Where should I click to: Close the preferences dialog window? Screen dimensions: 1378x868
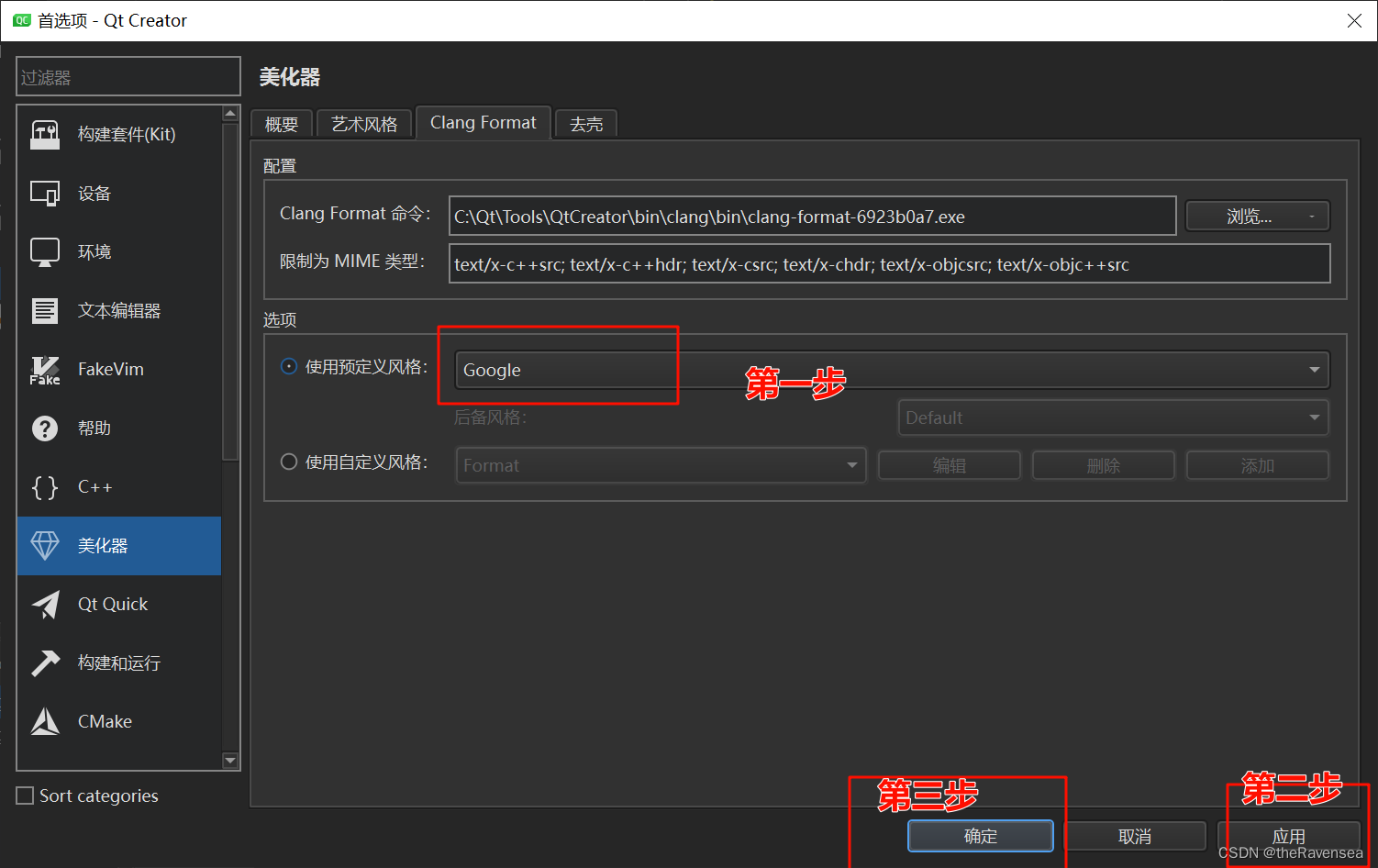click(1354, 20)
